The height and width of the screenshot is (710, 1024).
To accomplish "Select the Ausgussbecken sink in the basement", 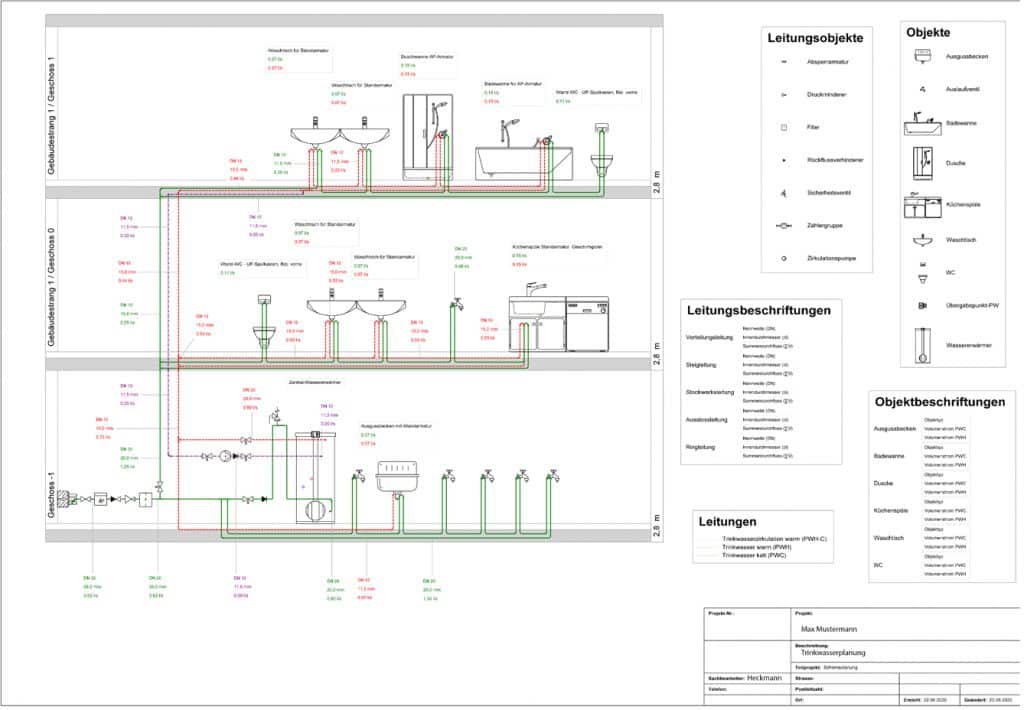I will 396,477.
